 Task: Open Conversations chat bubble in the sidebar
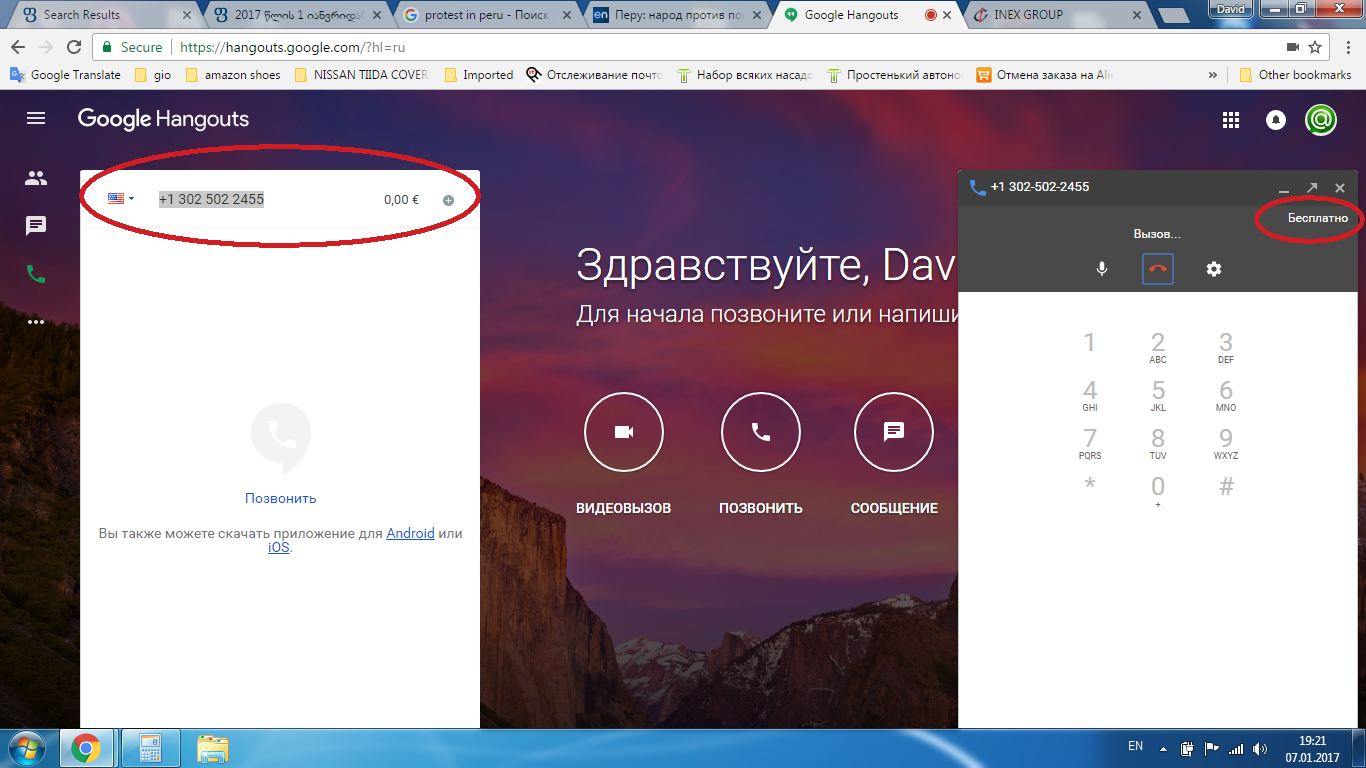pyautogui.click(x=36, y=226)
